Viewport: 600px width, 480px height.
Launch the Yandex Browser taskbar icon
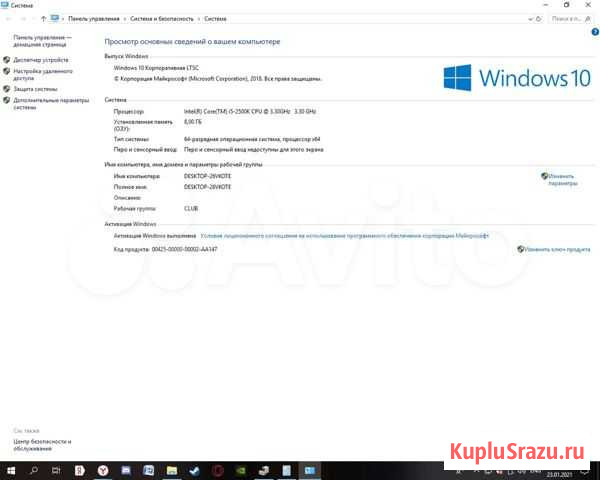click(103, 470)
